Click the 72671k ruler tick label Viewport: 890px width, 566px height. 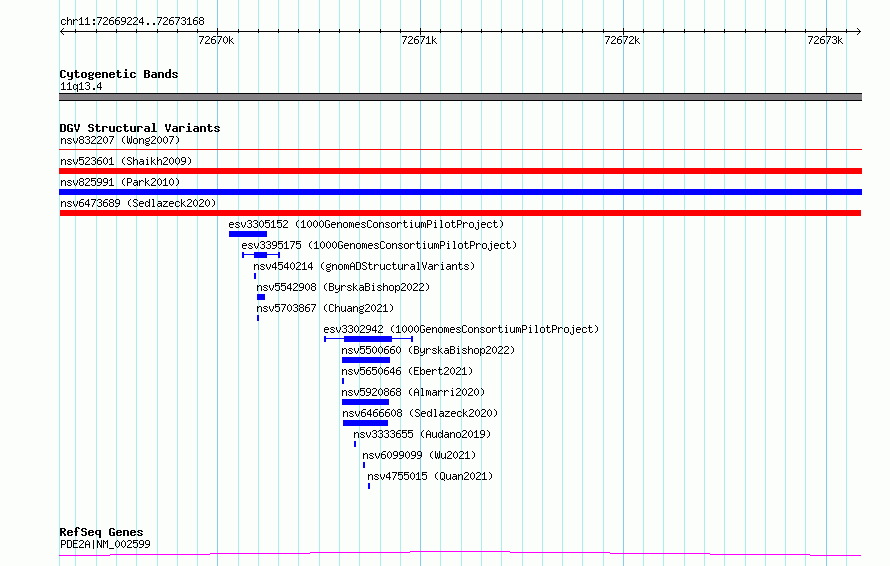pos(419,40)
